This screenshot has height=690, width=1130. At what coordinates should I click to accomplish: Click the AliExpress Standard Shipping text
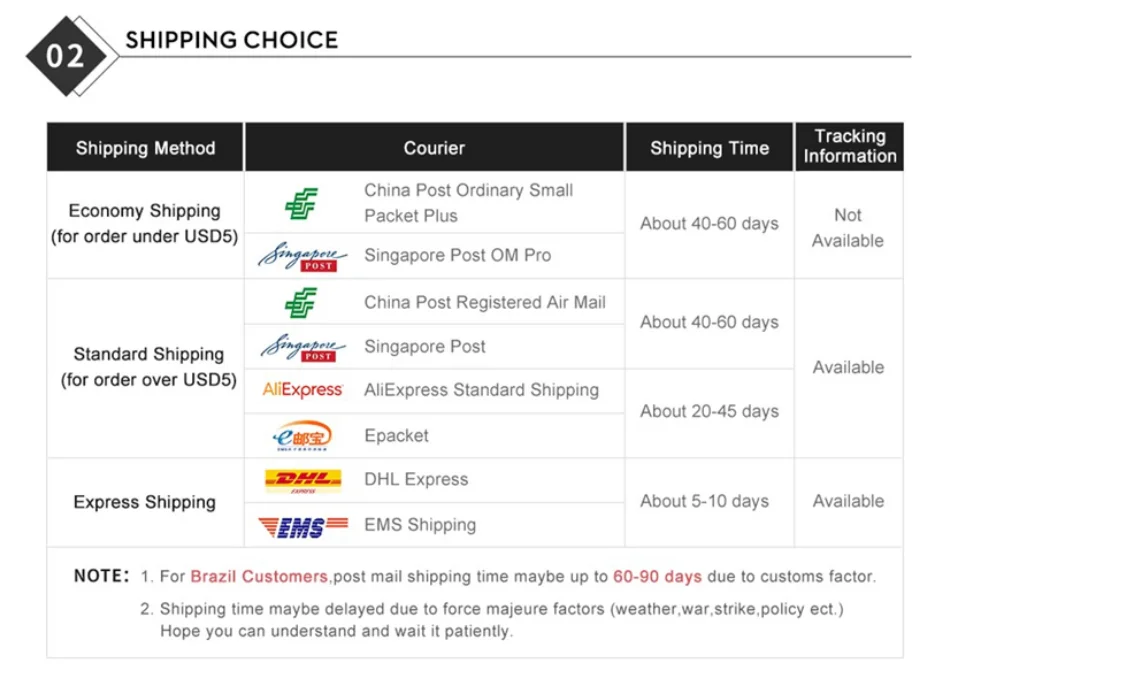481,390
